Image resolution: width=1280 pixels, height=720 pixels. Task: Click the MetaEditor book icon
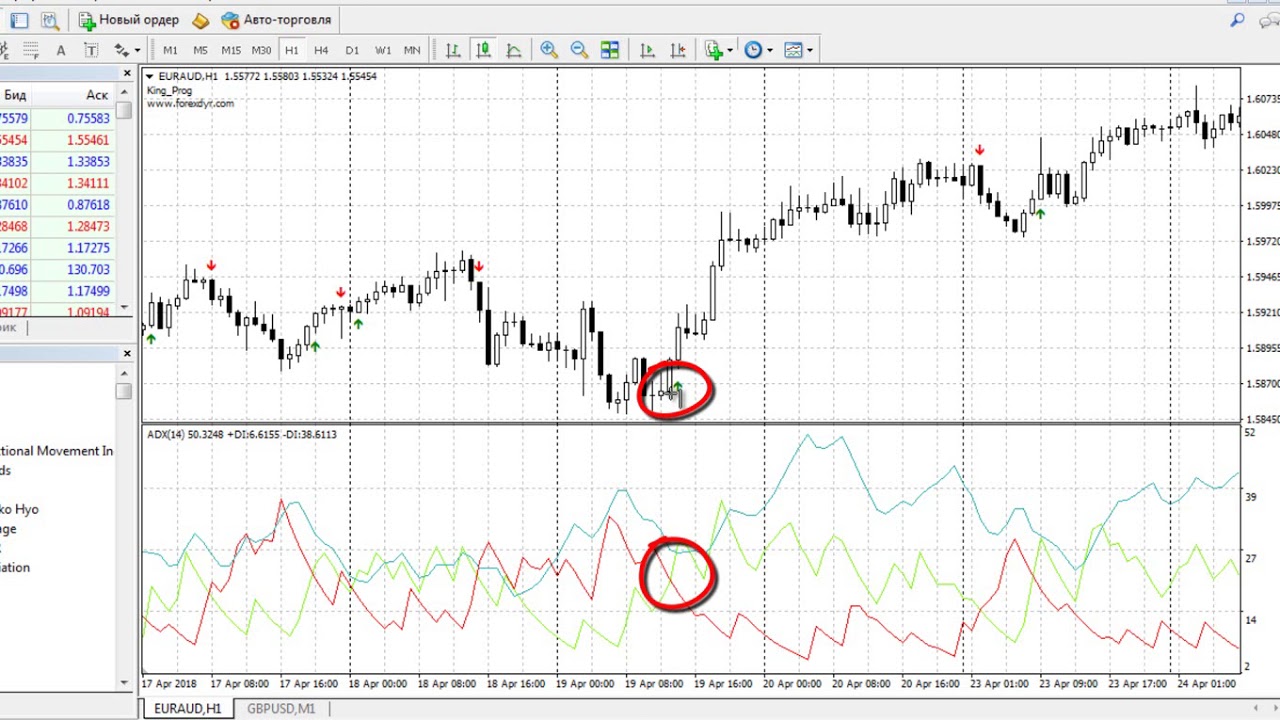pyautogui.click(x=200, y=20)
